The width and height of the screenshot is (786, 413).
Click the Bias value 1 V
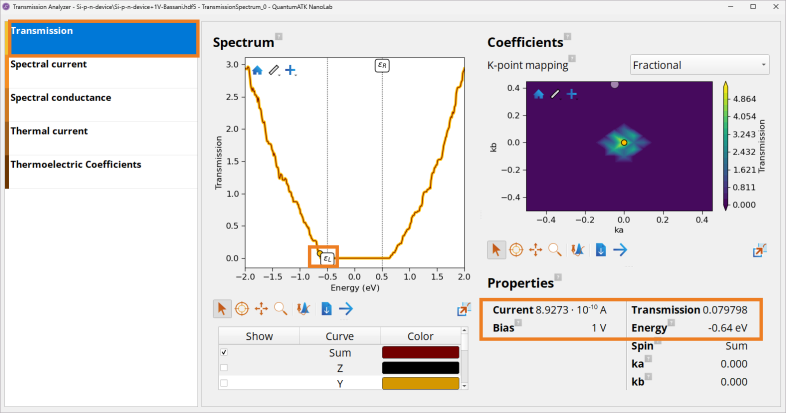click(599, 328)
